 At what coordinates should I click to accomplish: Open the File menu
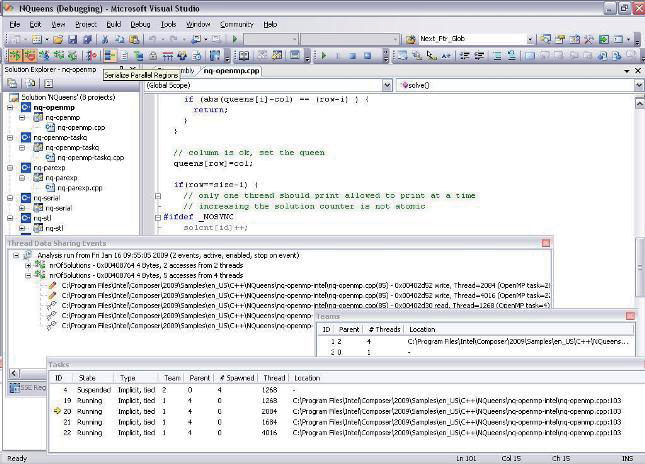point(15,25)
